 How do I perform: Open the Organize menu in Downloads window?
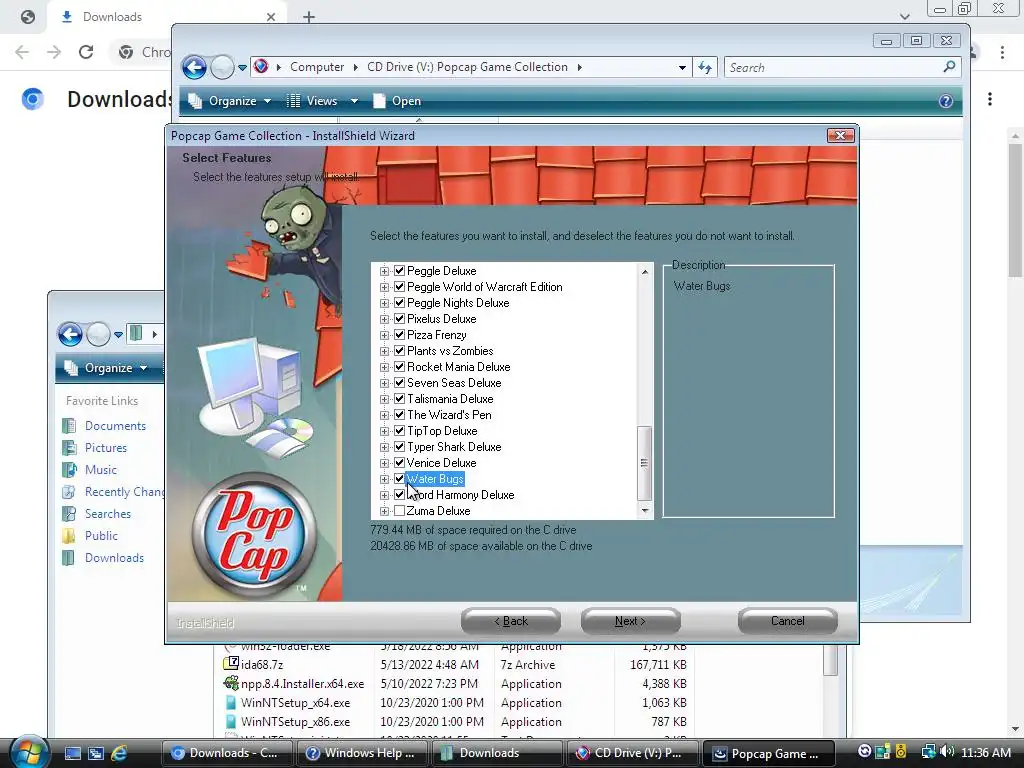[x=108, y=368]
